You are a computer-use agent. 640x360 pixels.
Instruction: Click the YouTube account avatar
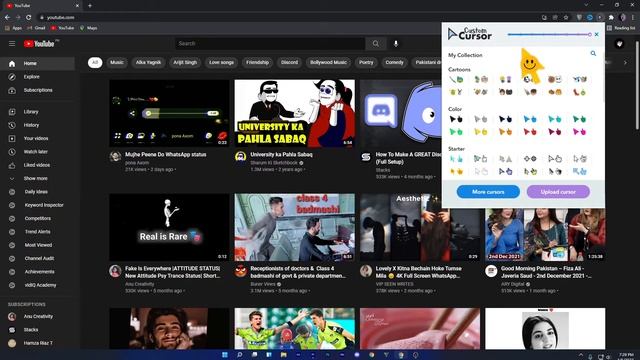click(x=620, y=44)
